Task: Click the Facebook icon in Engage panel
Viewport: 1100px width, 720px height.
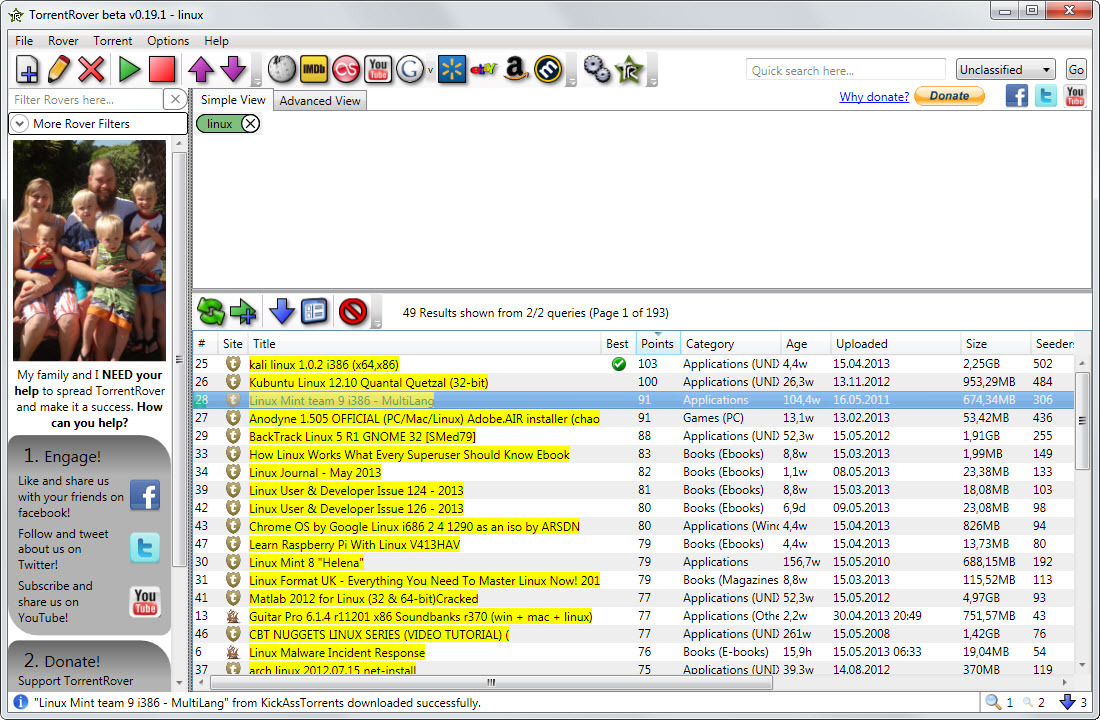Action: [145, 495]
